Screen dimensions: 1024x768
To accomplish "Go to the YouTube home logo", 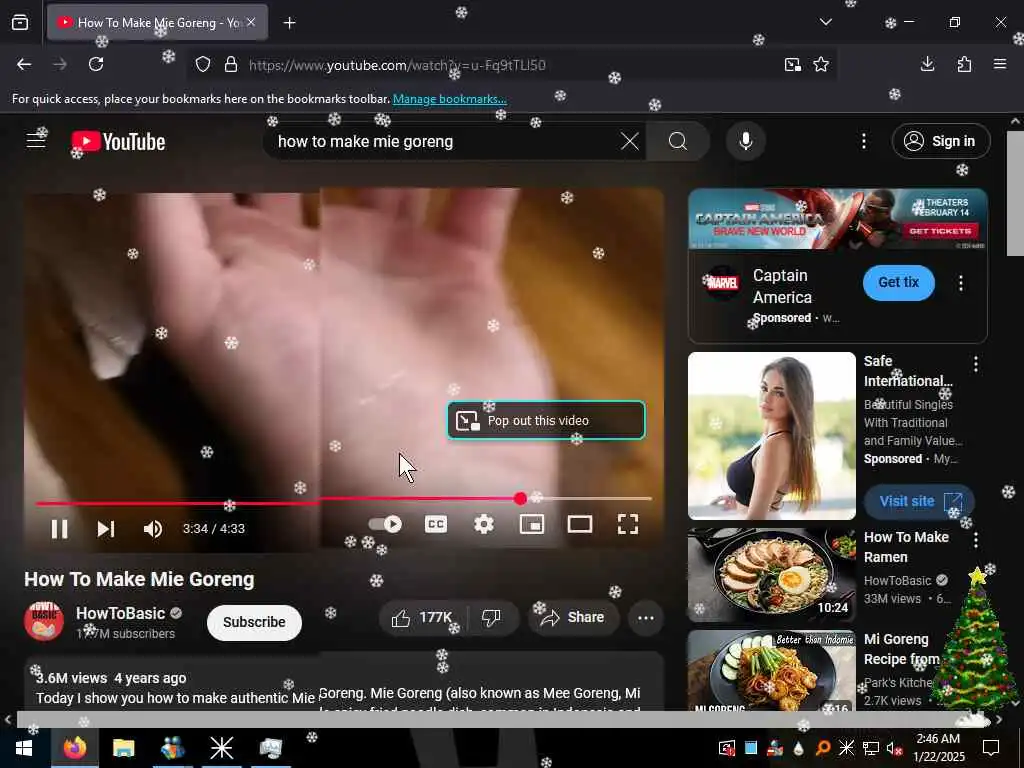I will pos(118,142).
